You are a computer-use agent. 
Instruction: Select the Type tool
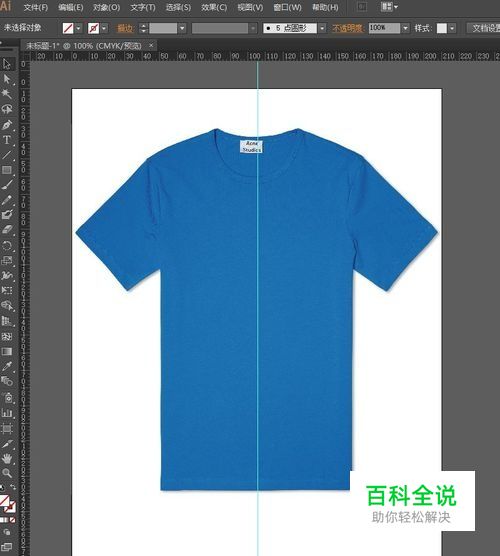pyautogui.click(x=7, y=140)
